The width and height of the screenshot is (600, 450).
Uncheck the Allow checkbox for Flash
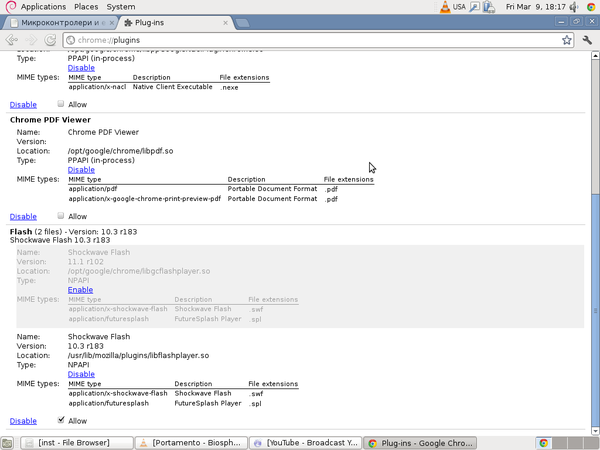point(60,420)
